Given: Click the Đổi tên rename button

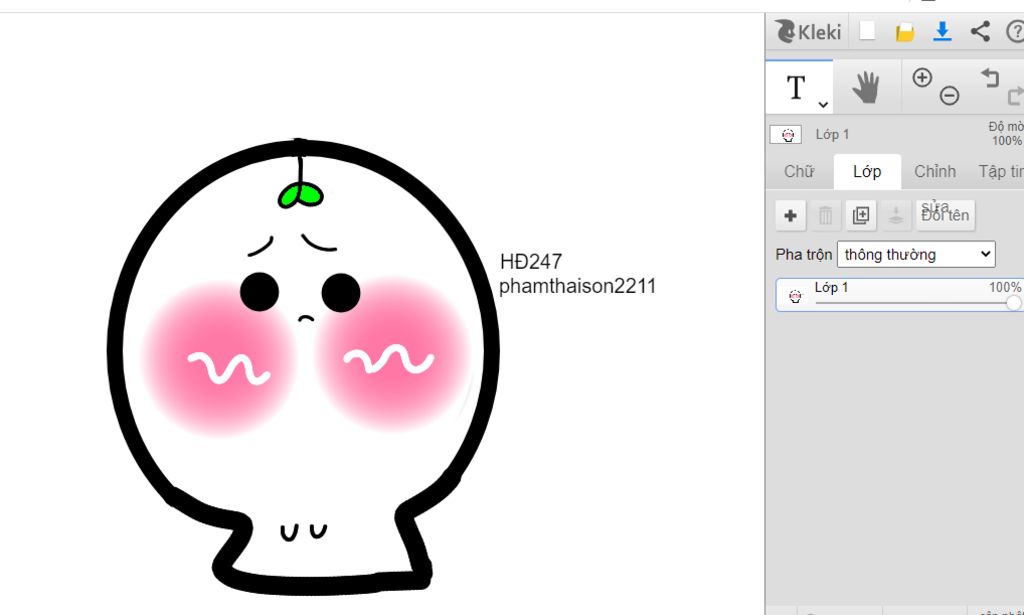Looking at the screenshot, I should [x=946, y=215].
